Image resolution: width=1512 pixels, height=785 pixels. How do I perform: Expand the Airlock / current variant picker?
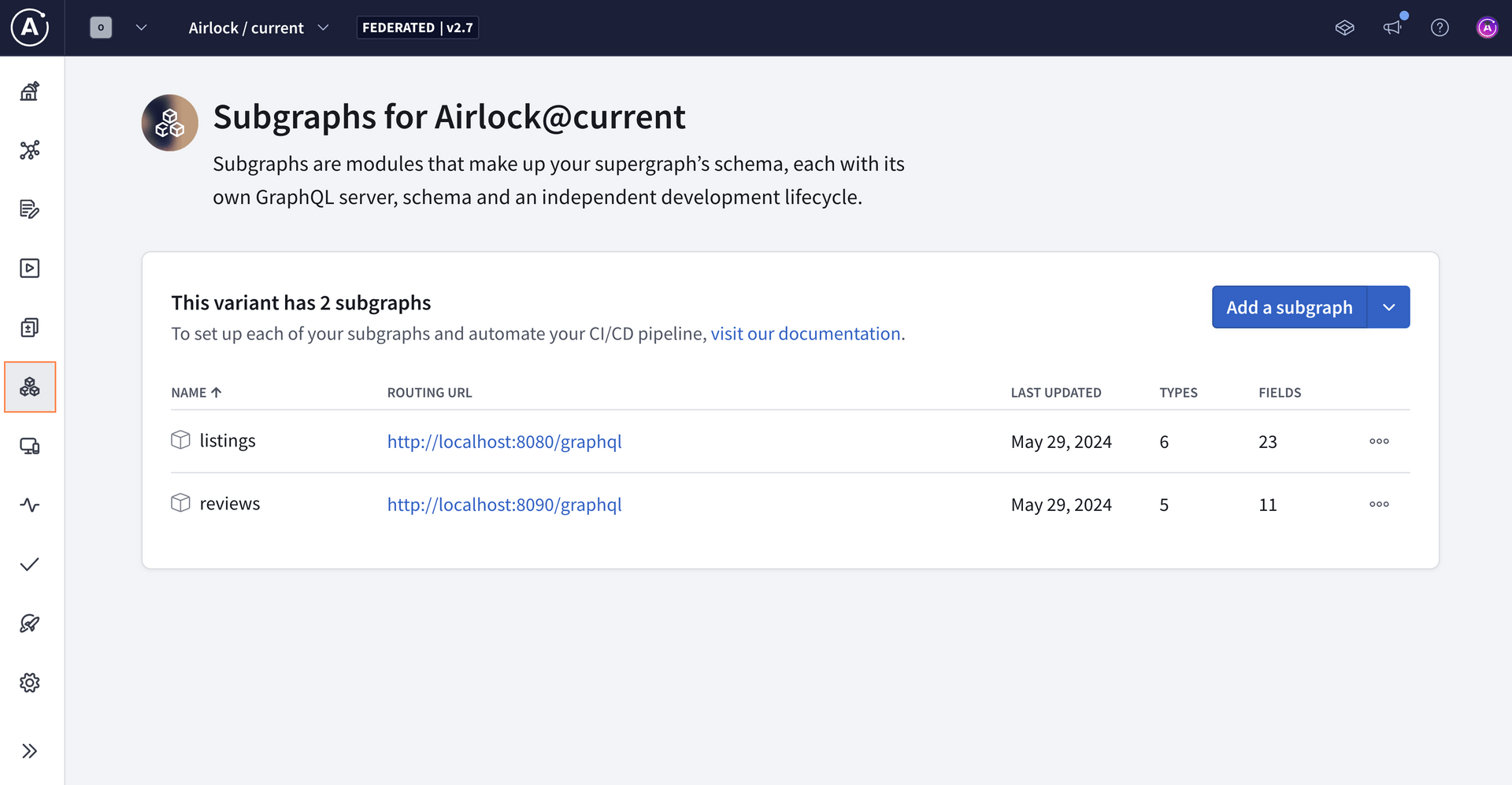(x=323, y=28)
